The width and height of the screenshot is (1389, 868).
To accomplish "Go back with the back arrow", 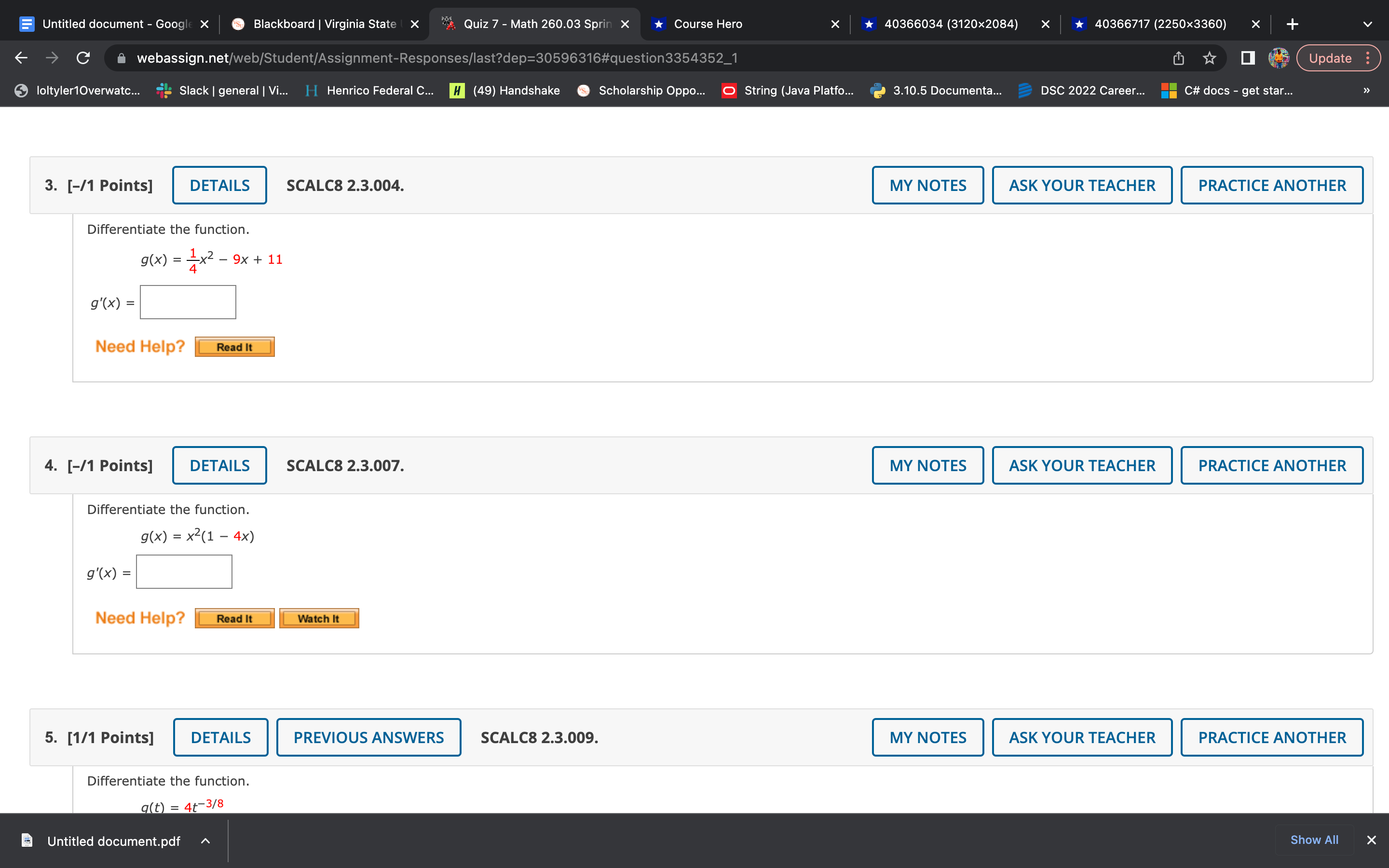I will (21, 58).
